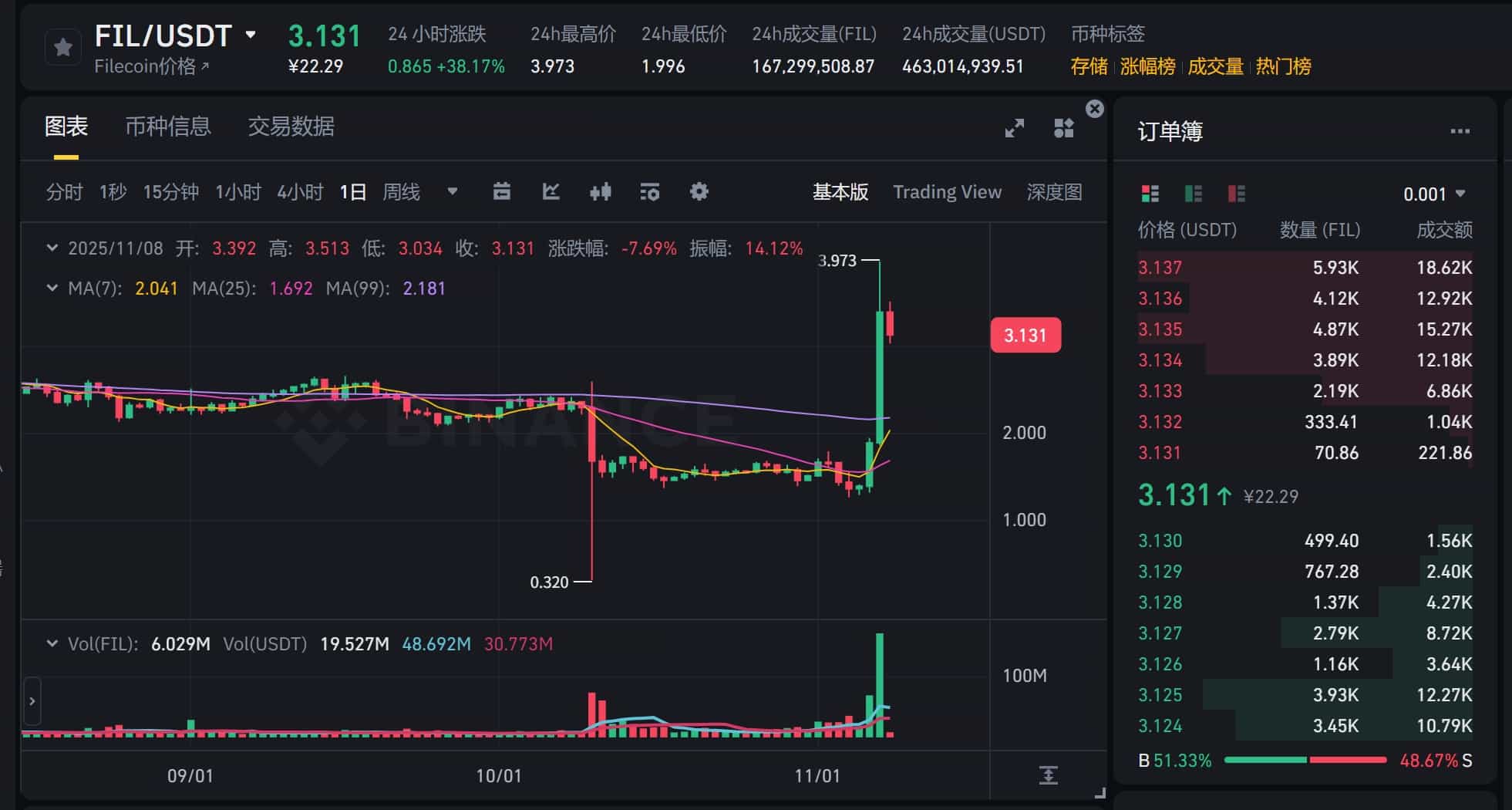The image size is (1512, 810).
Task: Open the grid layout icon near the chart
Action: [1063, 128]
